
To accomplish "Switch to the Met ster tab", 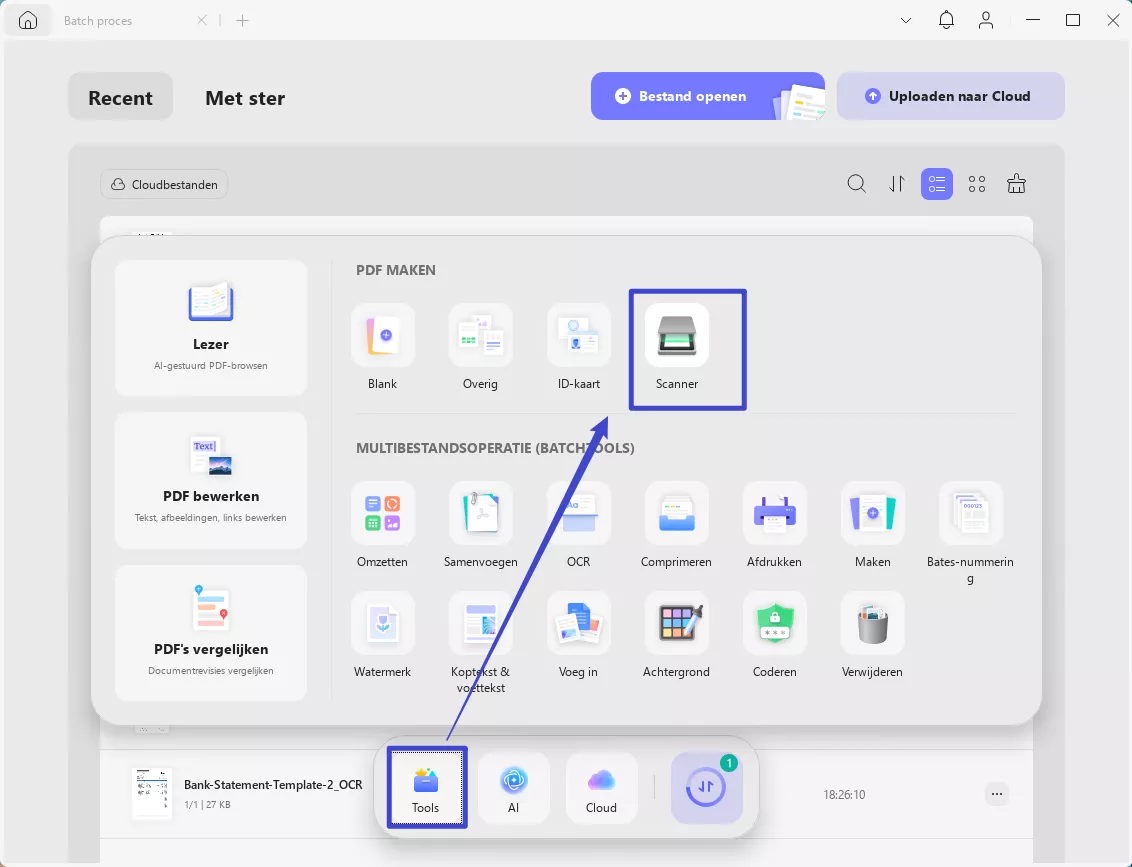I will pyautogui.click(x=245, y=98).
